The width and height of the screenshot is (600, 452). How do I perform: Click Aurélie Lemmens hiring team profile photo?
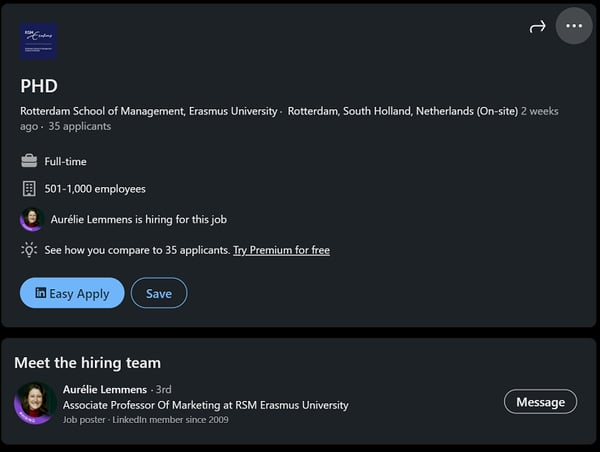(x=35, y=403)
